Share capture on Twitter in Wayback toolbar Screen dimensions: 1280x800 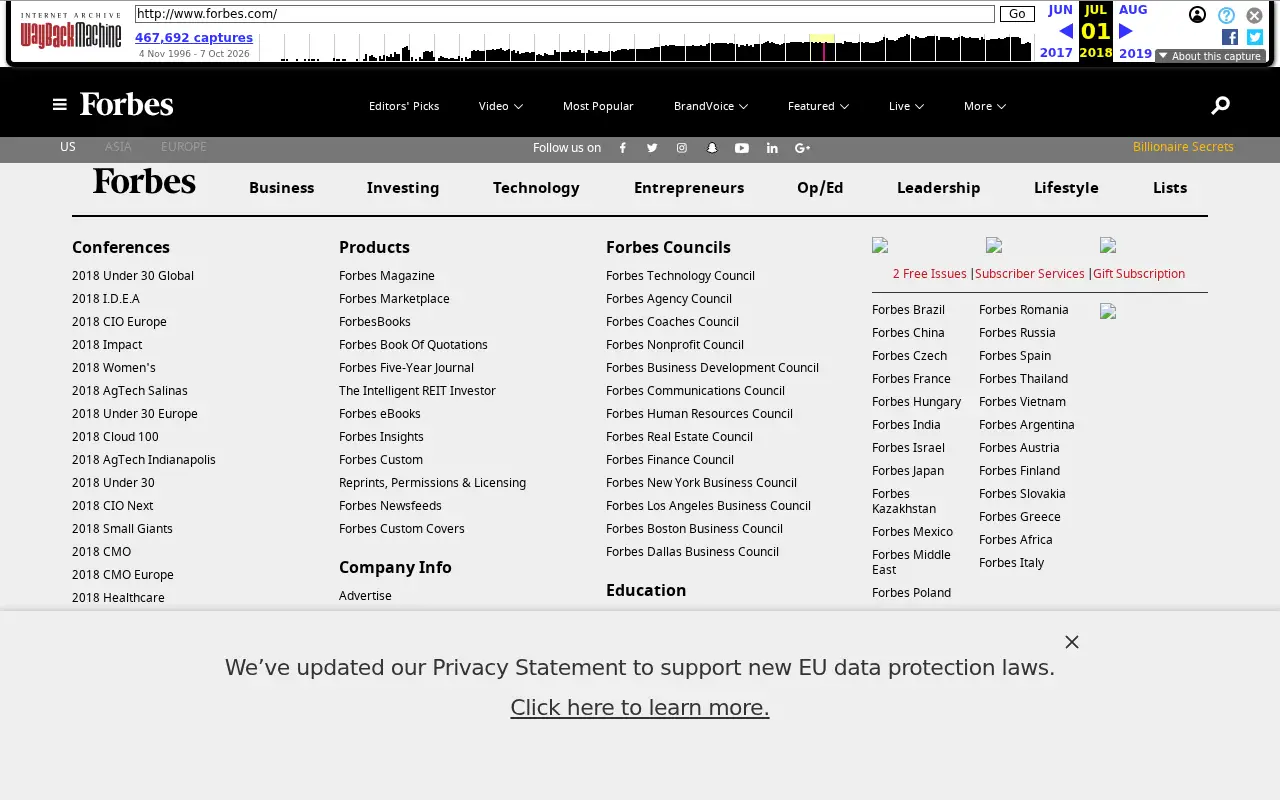tap(1255, 37)
